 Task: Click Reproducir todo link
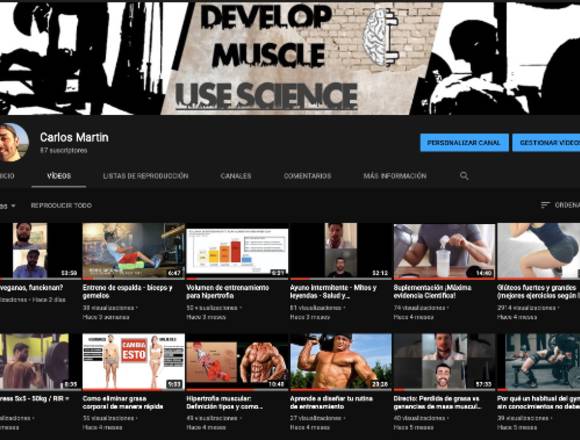pyautogui.click(x=61, y=205)
